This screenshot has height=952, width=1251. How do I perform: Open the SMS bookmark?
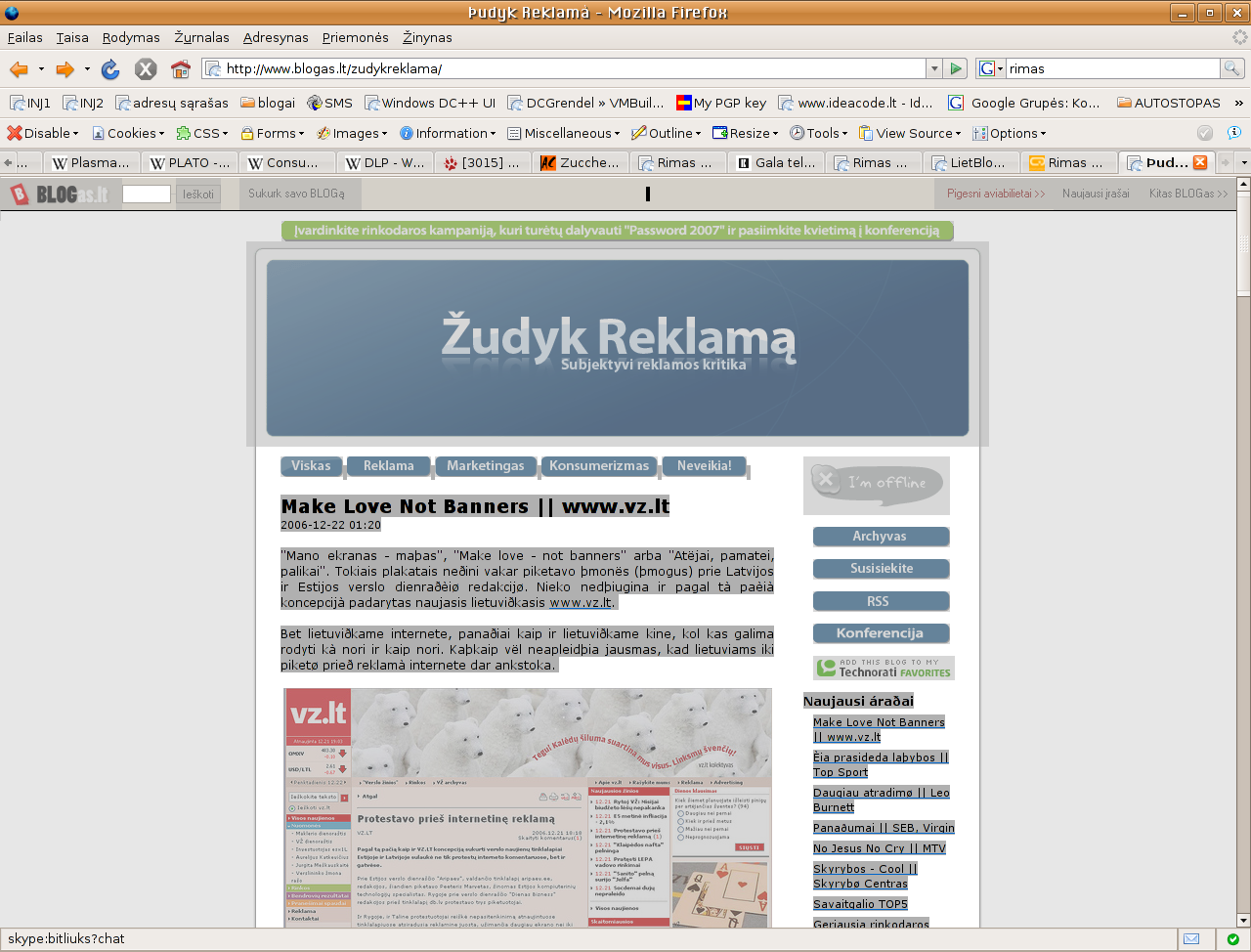click(x=329, y=103)
